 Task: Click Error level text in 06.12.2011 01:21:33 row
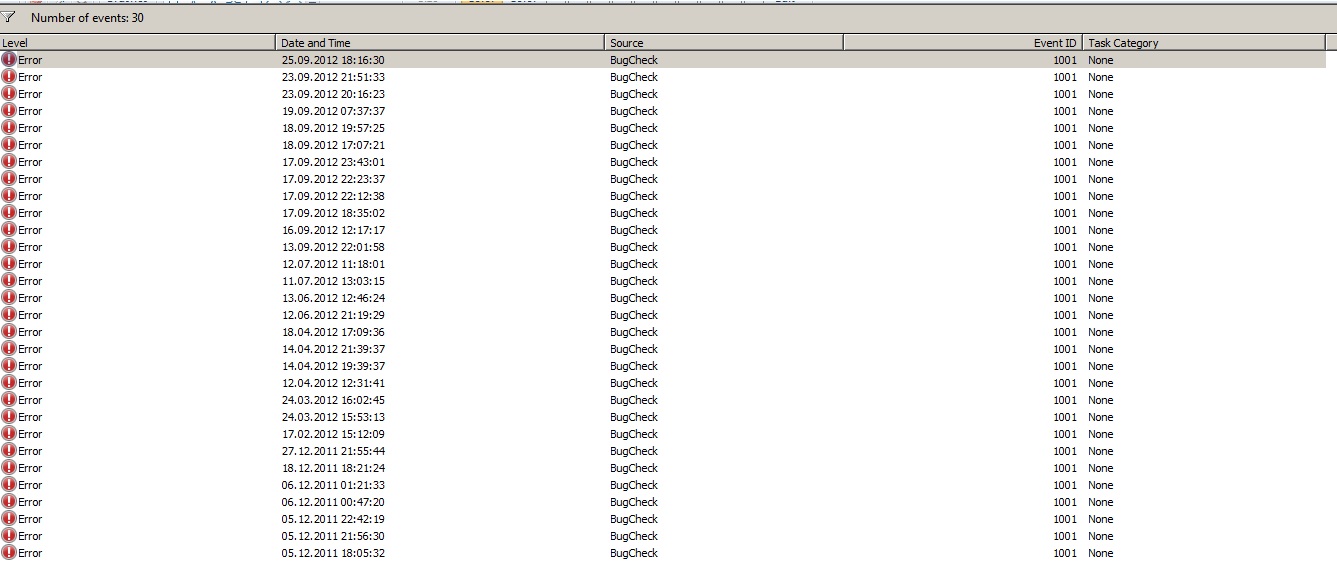point(30,485)
